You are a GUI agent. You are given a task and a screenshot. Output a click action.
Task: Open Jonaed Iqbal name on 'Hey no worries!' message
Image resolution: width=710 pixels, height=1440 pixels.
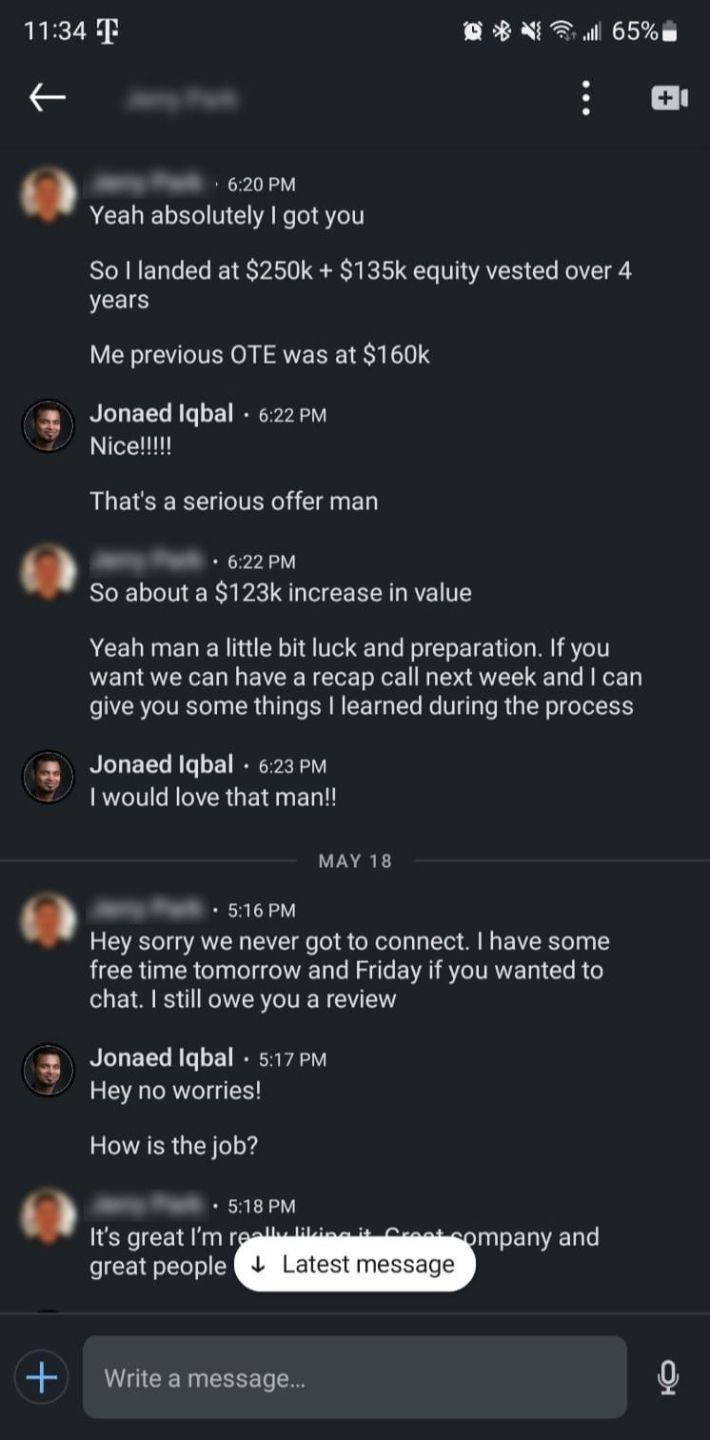[x=161, y=1058]
